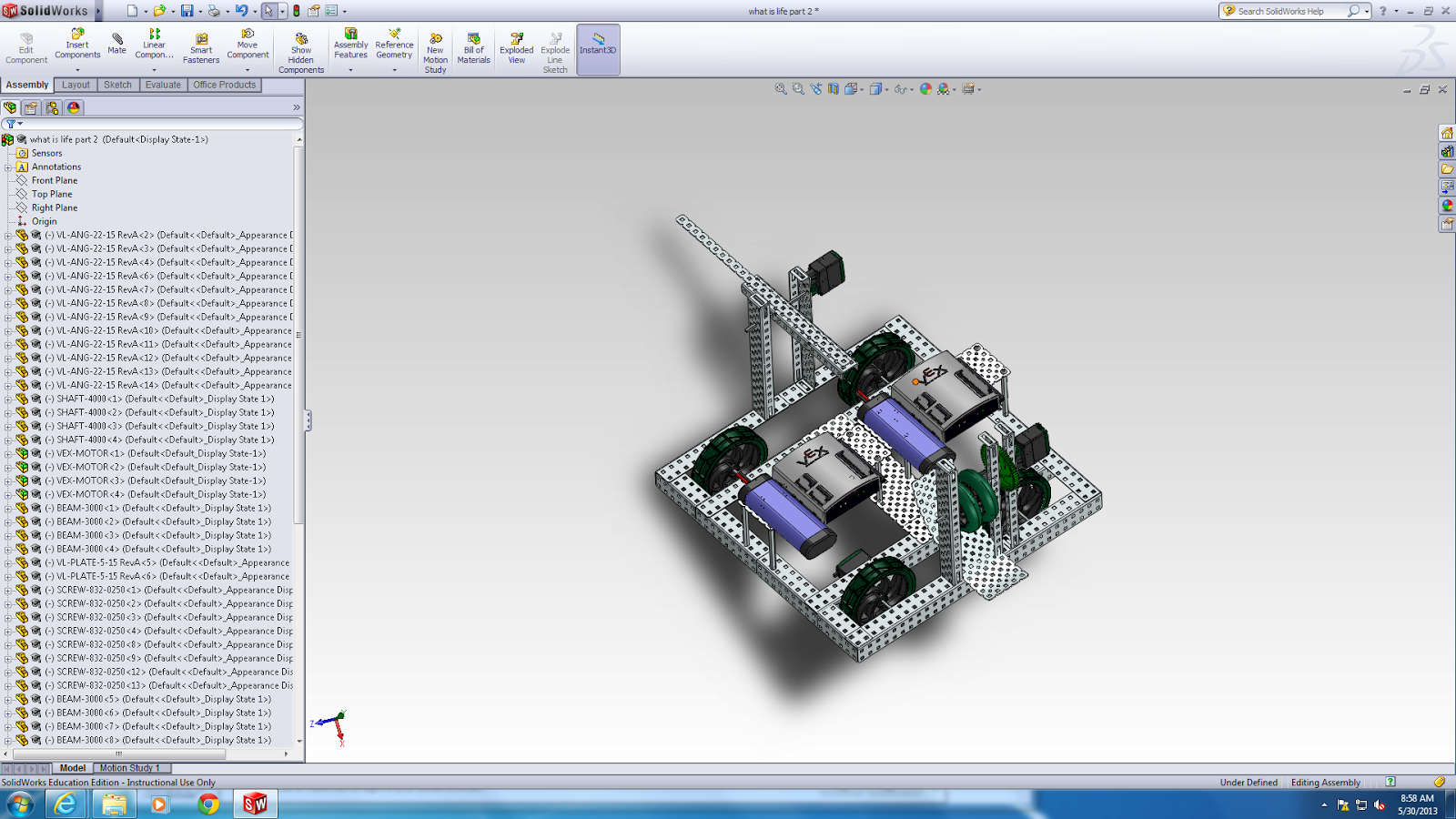The height and width of the screenshot is (819, 1456).
Task: Toggle Show Hidden Components
Action: [301, 45]
